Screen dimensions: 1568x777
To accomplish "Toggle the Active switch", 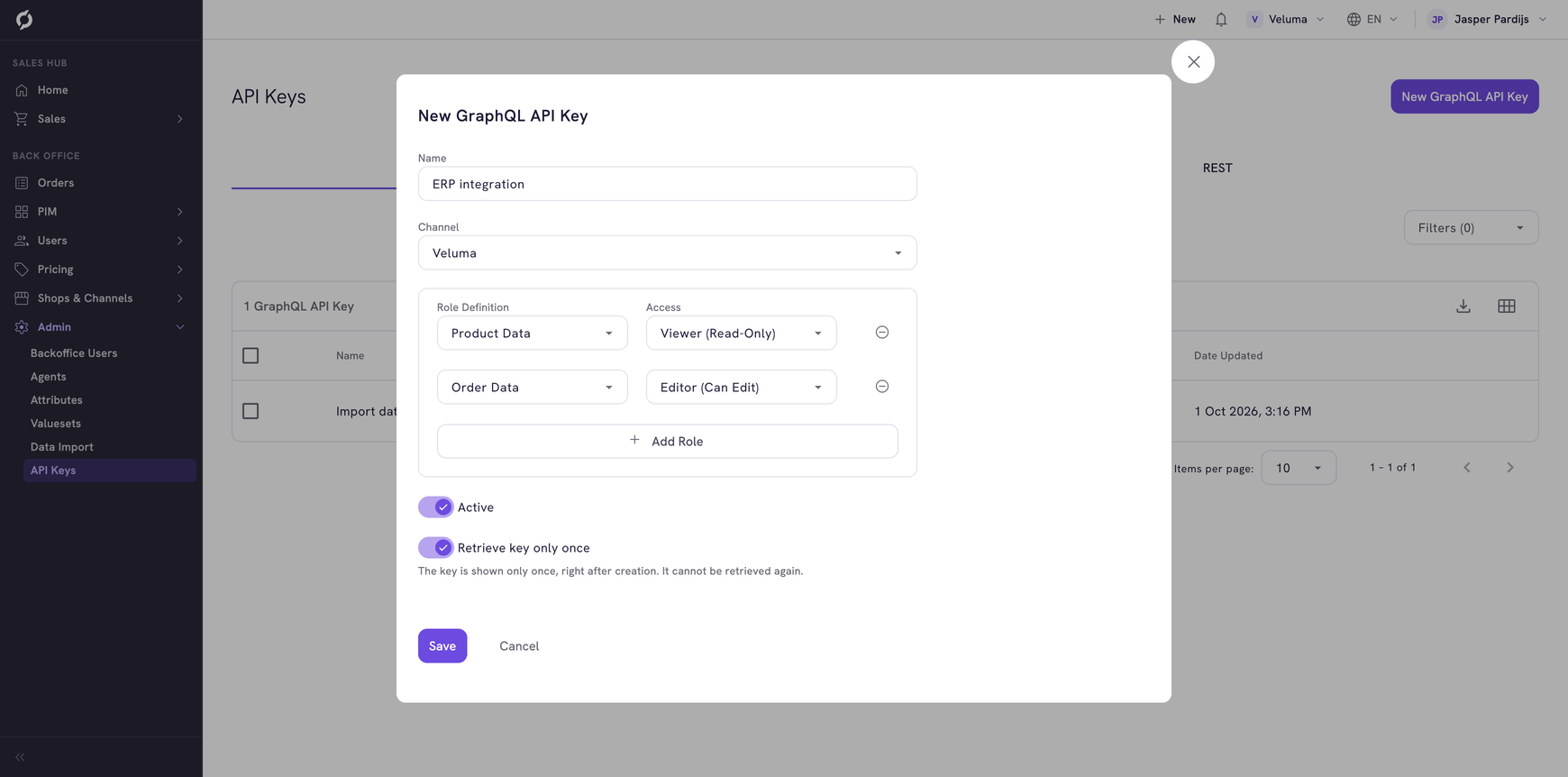I will point(436,507).
